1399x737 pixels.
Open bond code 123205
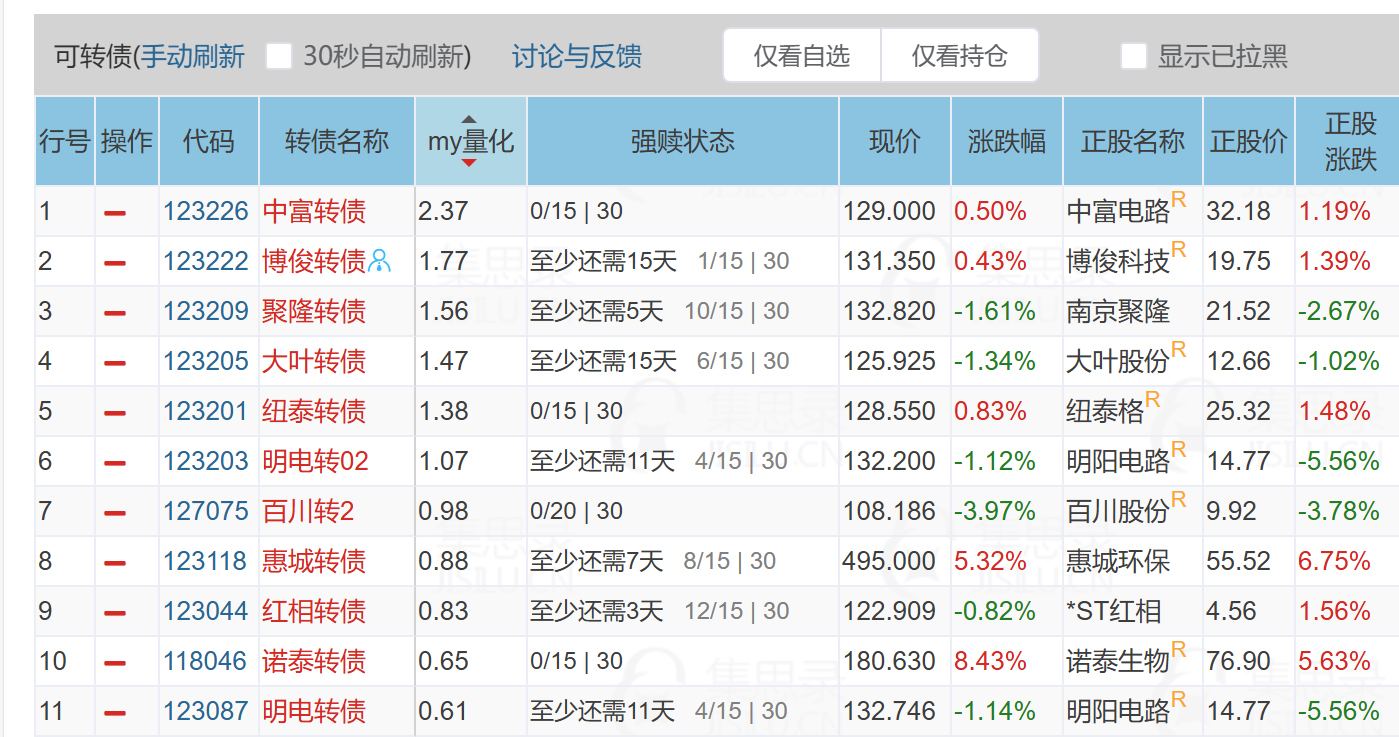206,361
